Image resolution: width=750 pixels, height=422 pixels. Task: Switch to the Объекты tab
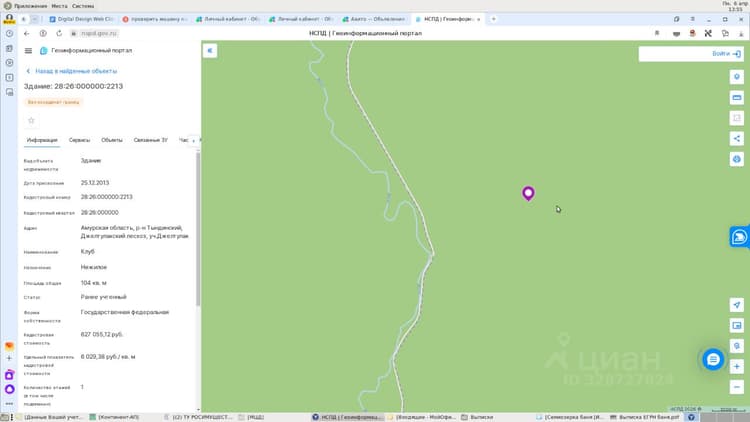coord(111,140)
